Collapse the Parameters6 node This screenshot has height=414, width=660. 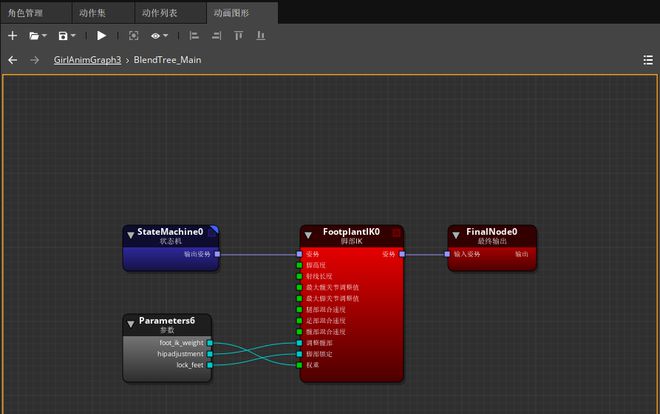[x=131, y=324]
